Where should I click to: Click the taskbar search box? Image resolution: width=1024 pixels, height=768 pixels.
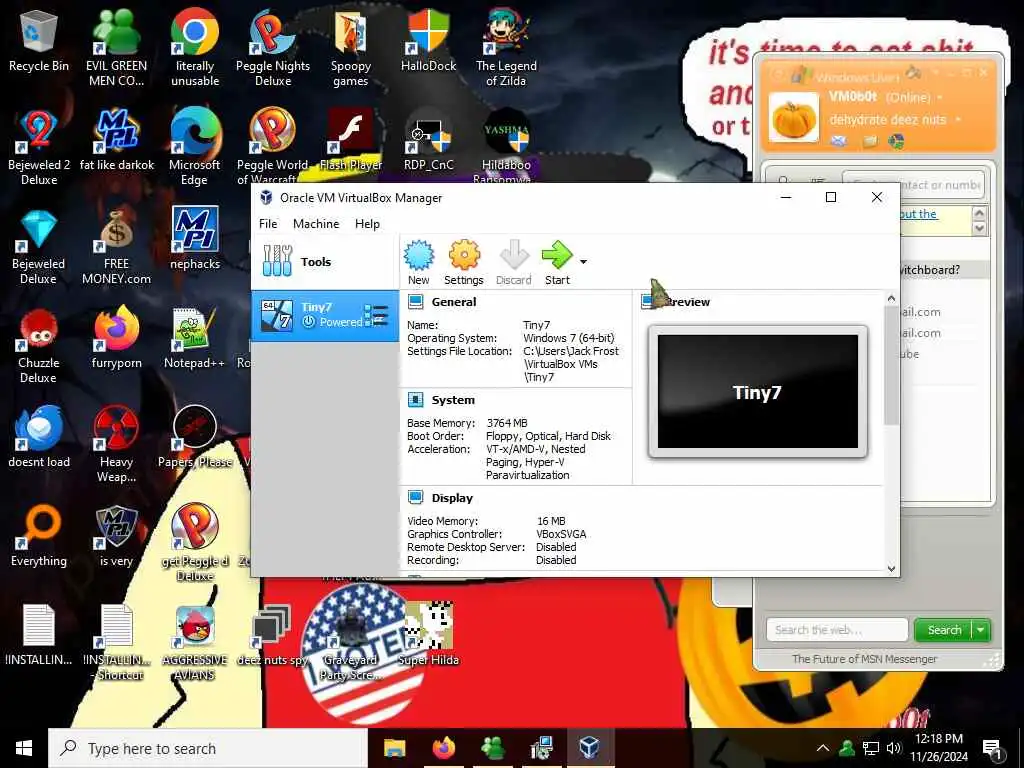(x=208, y=748)
